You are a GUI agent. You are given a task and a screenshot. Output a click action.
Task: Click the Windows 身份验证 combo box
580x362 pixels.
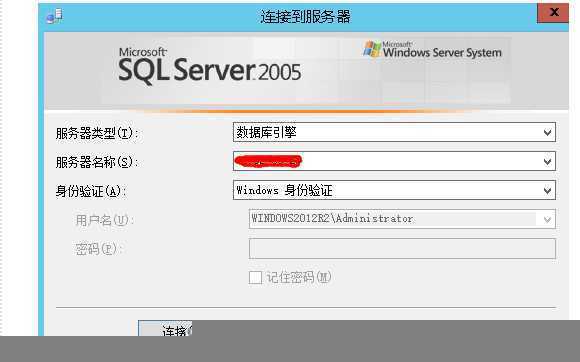click(394, 190)
